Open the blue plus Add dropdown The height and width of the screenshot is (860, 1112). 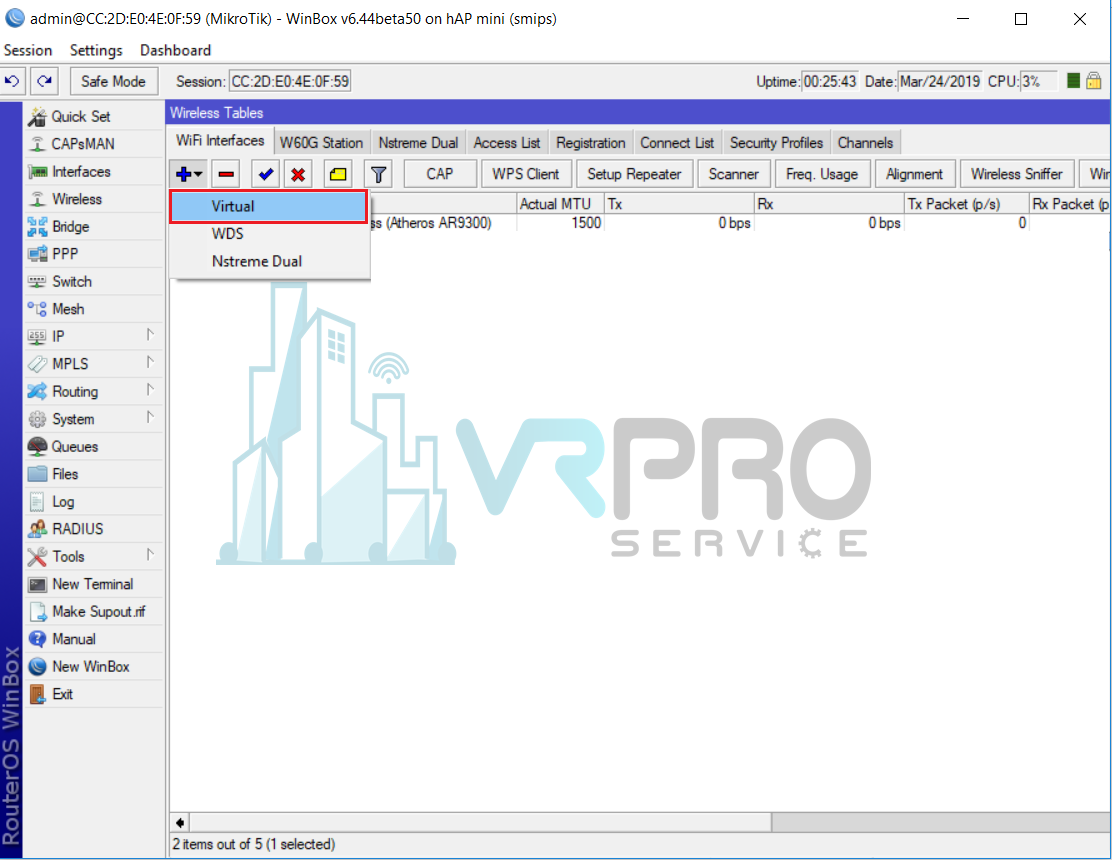[x=188, y=174]
